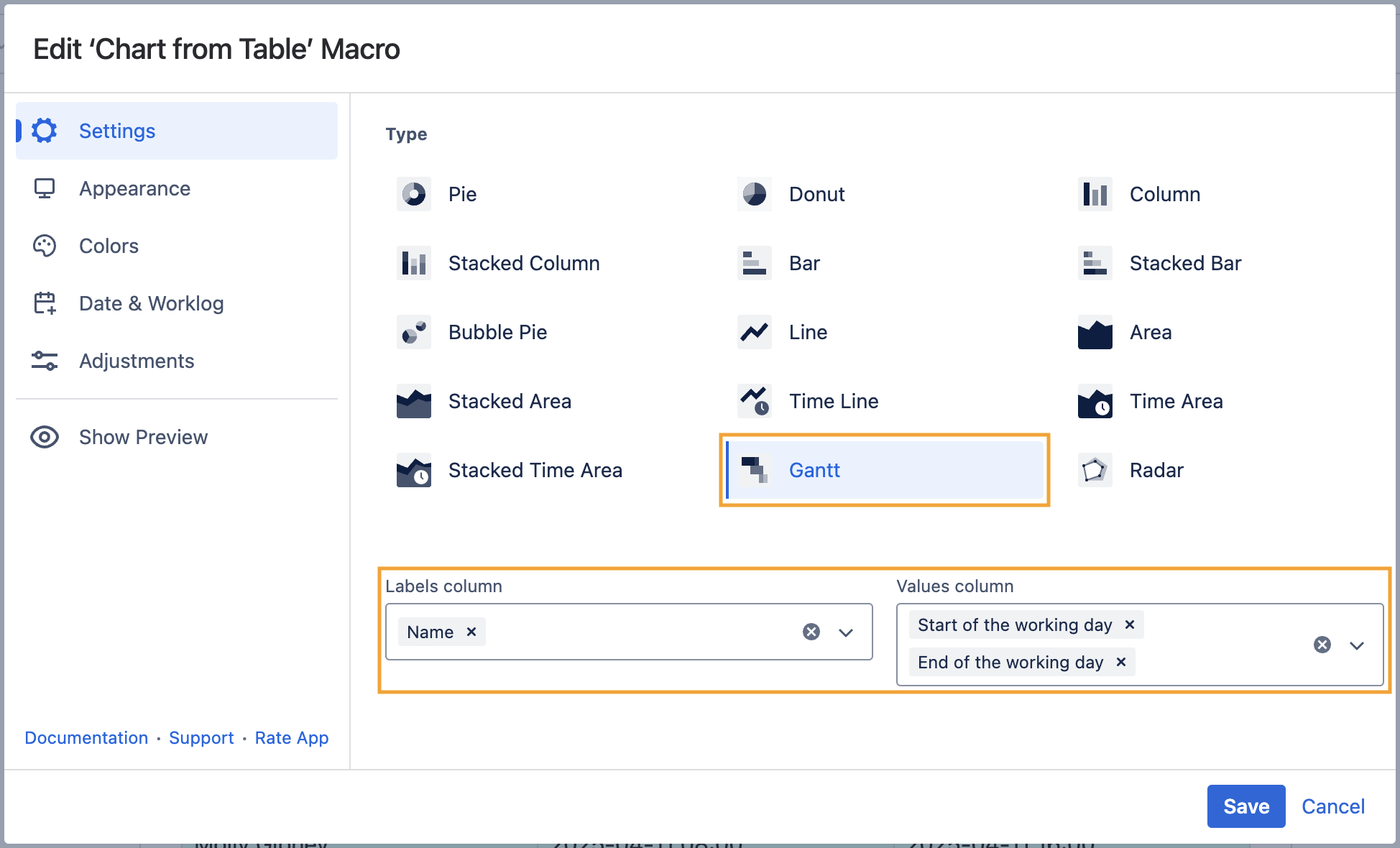Image resolution: width=1400 pixels, height=848 pixels.
Task: Choose the Donut chart icon
Action: (x=754, y=194)
